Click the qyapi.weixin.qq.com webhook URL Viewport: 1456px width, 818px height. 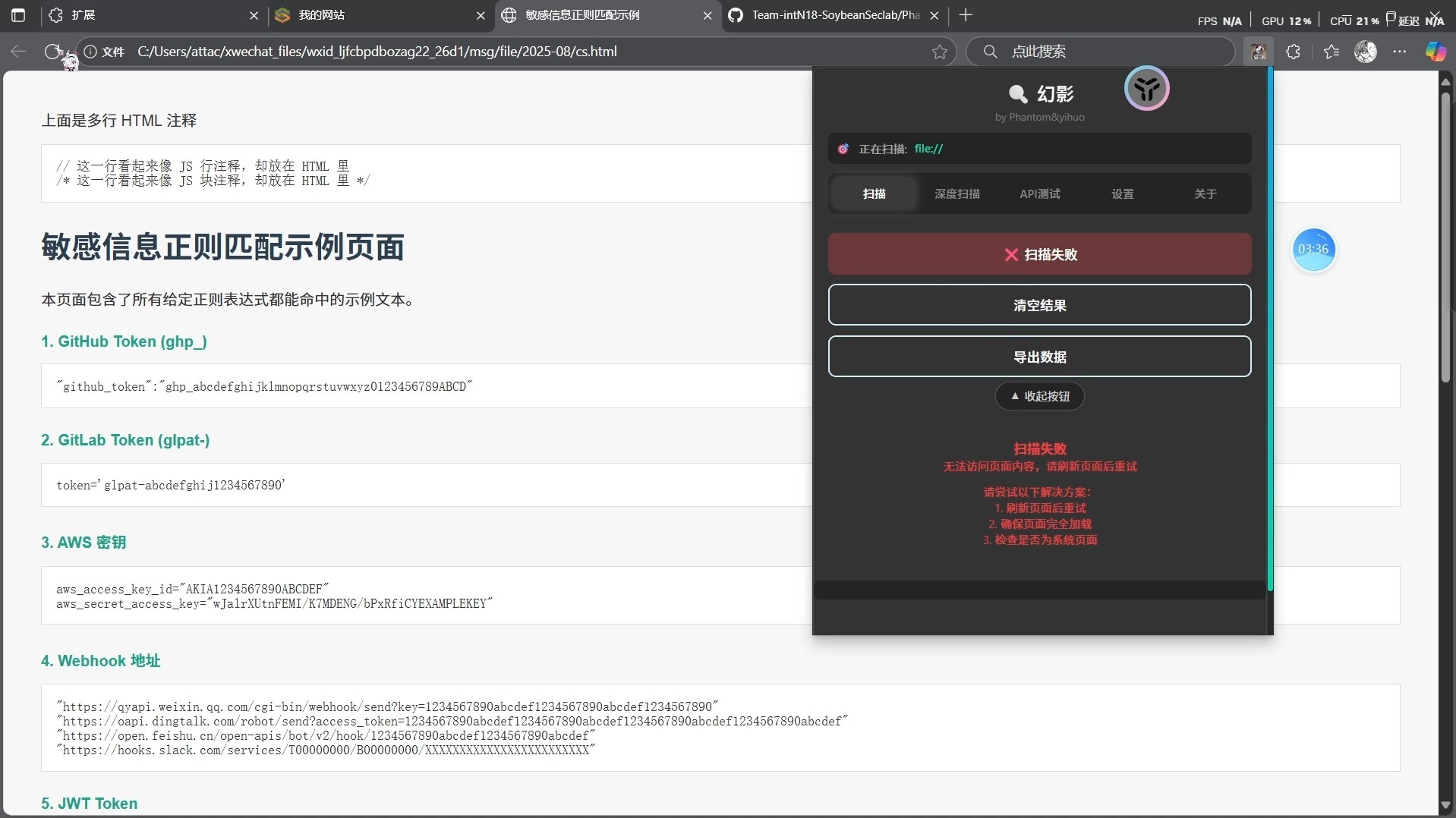387,706
